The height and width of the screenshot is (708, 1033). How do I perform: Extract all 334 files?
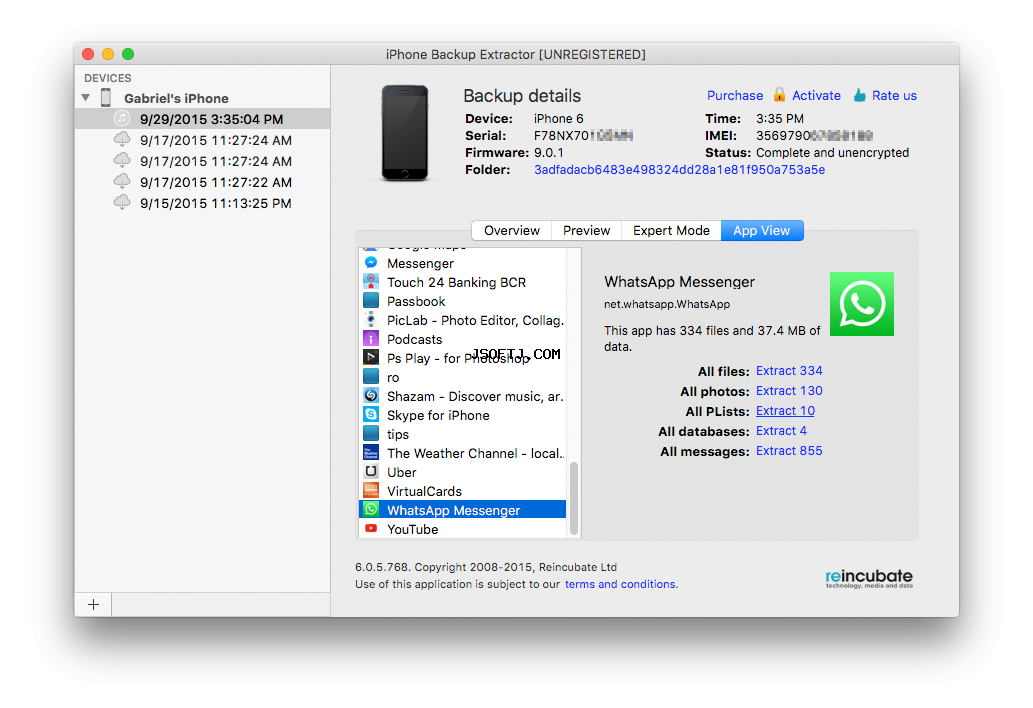point(789,371)
